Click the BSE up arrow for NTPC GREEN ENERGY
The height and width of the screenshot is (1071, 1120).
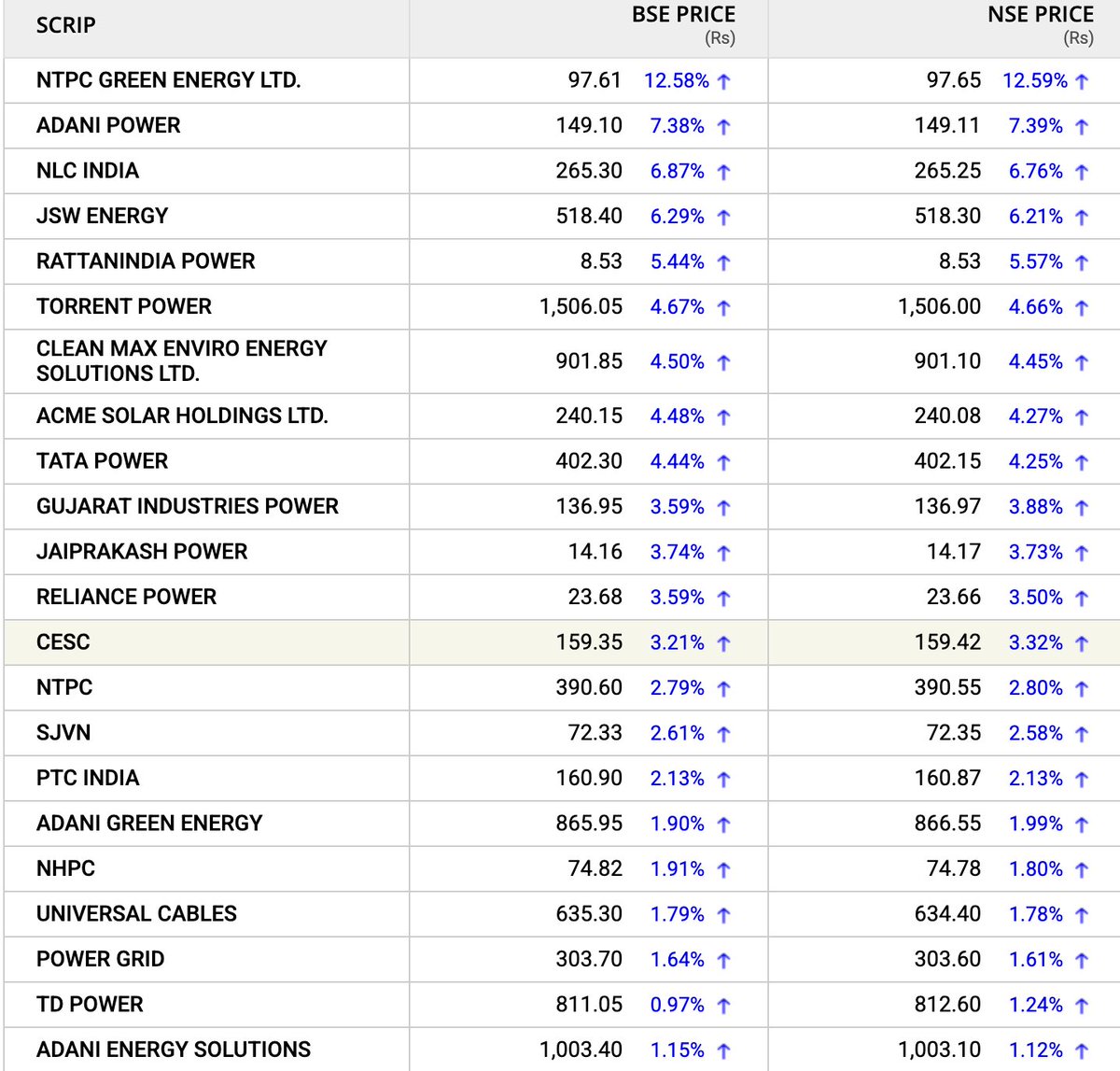click(723, 81)
